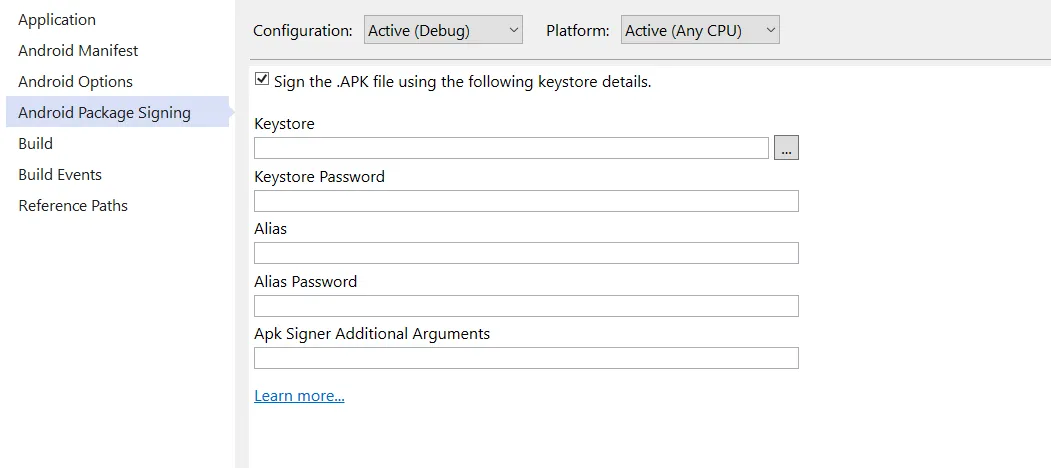Viewport: 1051px width, 468px height.
Task: Open the Build Events tab
Action: click(x=60, y=175)
